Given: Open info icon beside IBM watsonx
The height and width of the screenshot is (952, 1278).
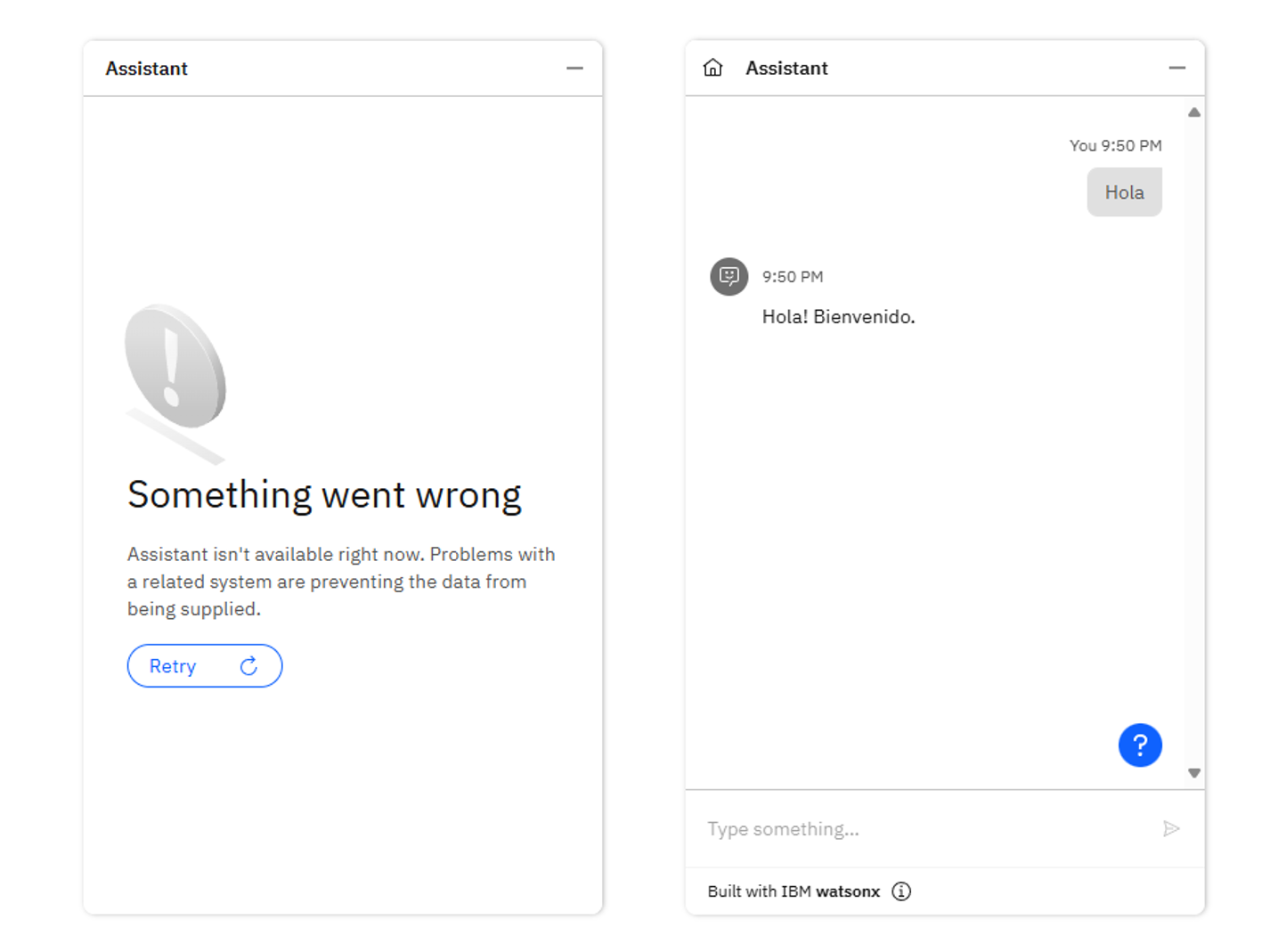Looking at the screenshot, I should (901, 891).
